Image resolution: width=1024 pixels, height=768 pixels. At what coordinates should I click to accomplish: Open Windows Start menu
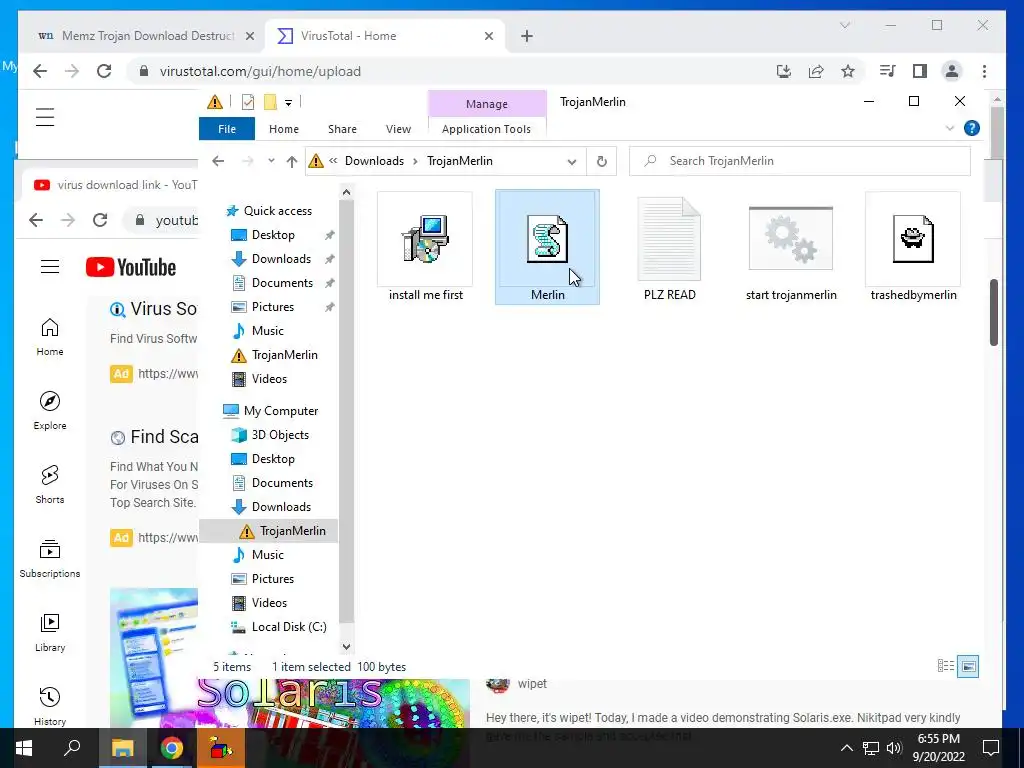[24, 748]
